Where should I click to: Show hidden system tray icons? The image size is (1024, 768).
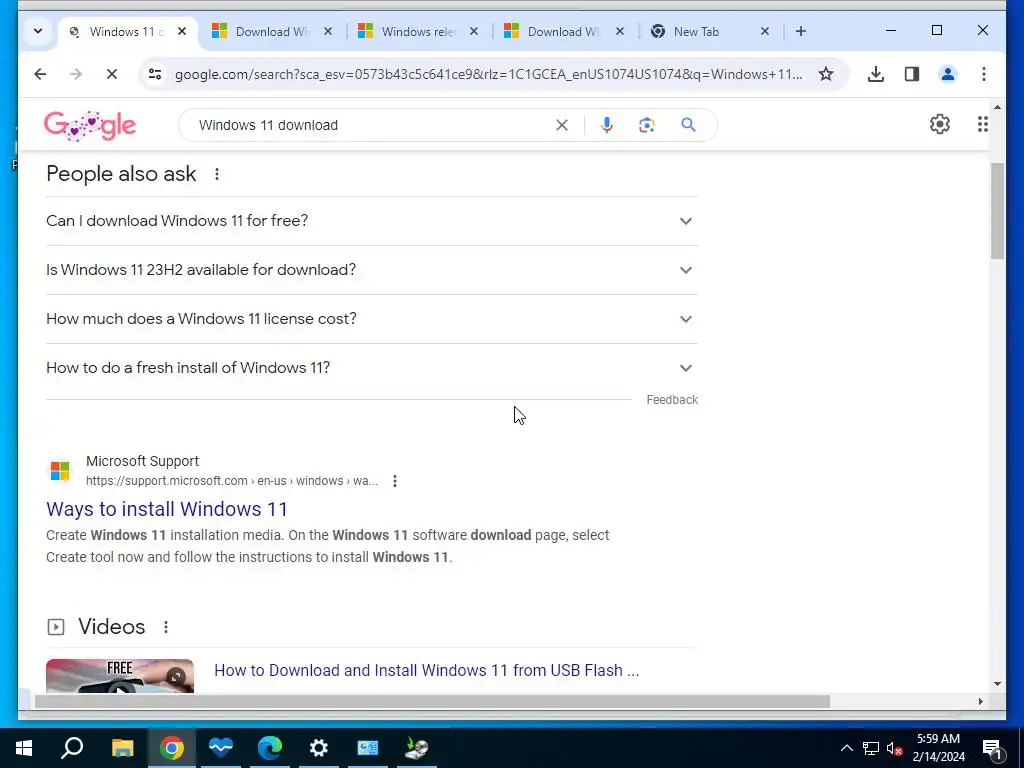tap(846, 748)
